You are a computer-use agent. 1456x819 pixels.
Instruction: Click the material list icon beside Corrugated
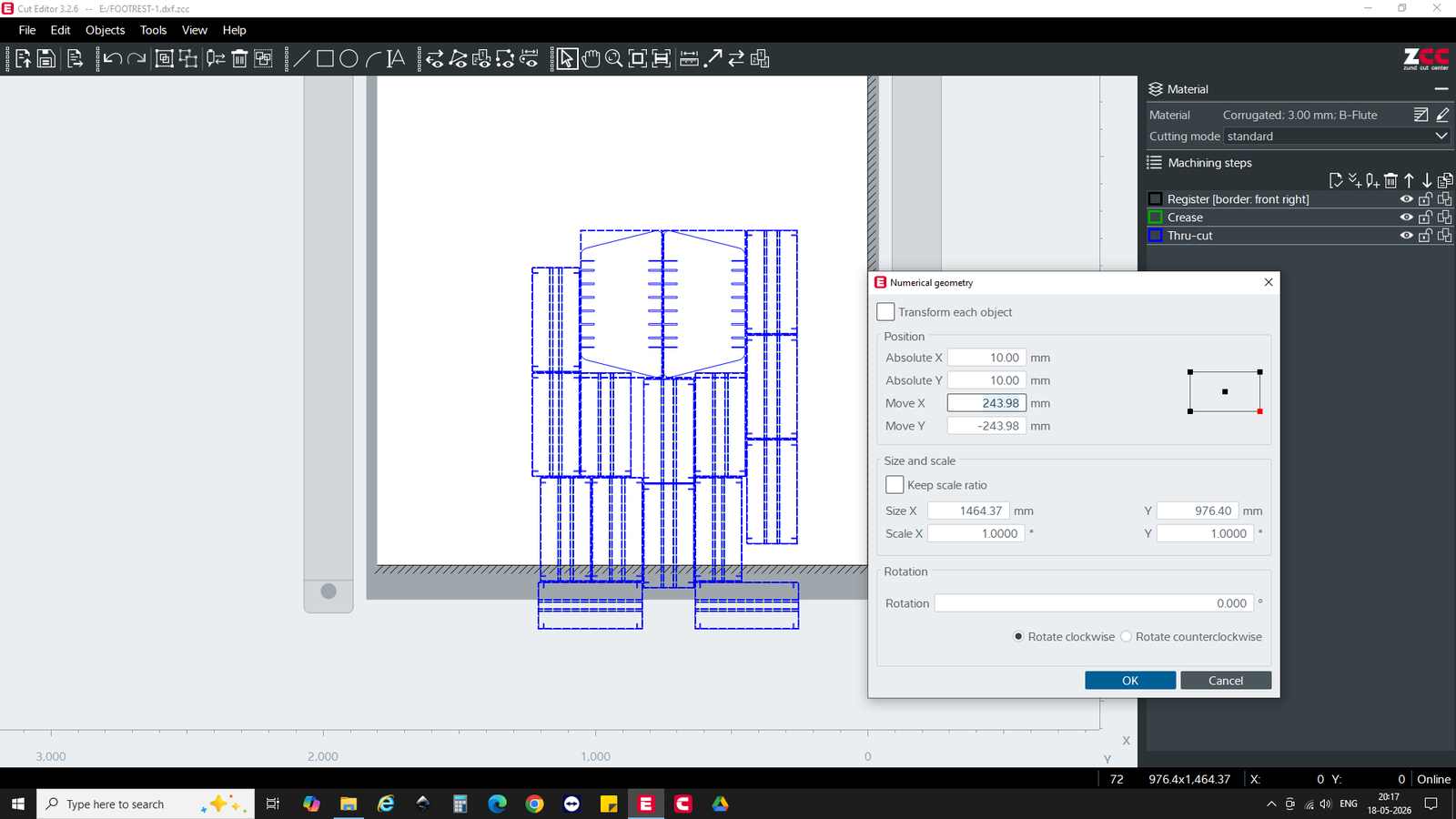coord(1421,115)
